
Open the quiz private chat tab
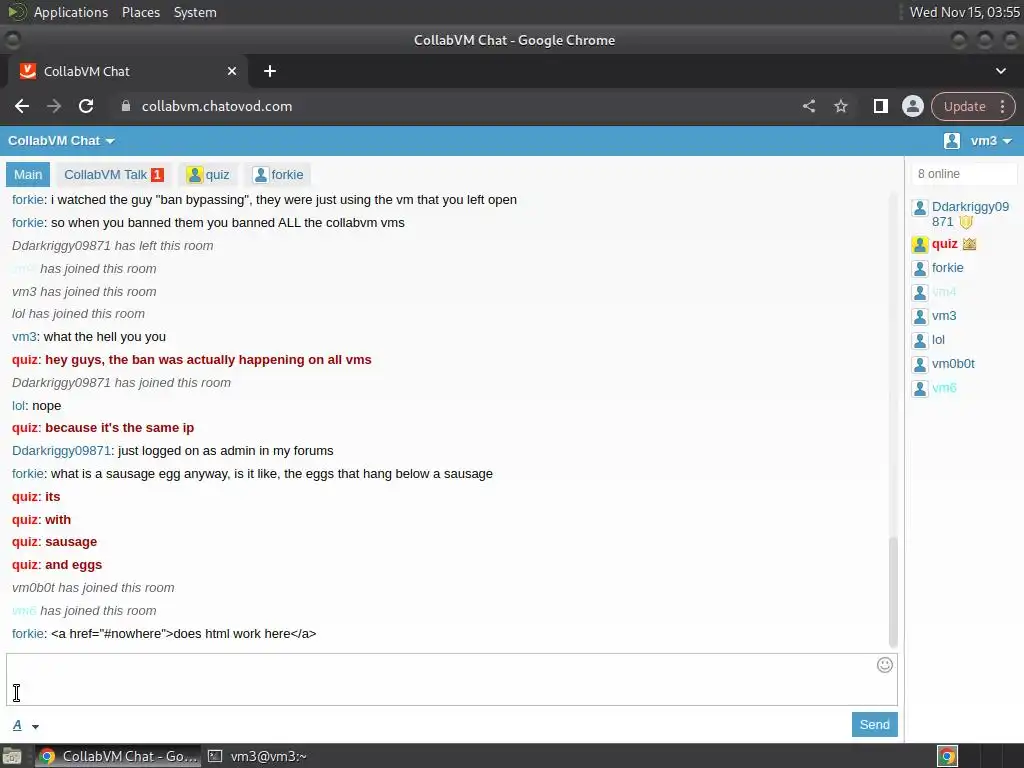208,174
